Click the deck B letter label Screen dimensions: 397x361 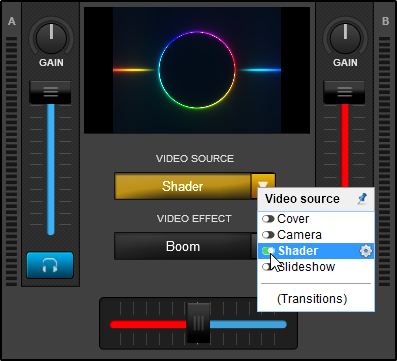(x=385, y=21)
